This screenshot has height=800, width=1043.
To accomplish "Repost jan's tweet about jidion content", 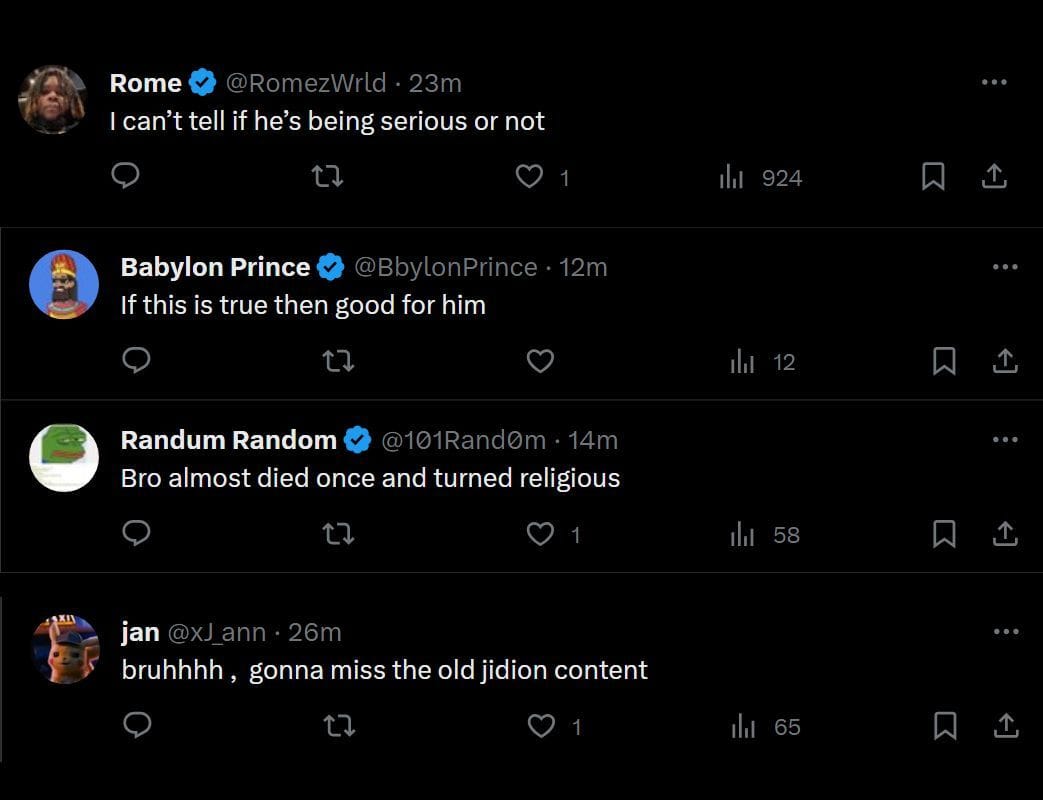I will [340, 726].
